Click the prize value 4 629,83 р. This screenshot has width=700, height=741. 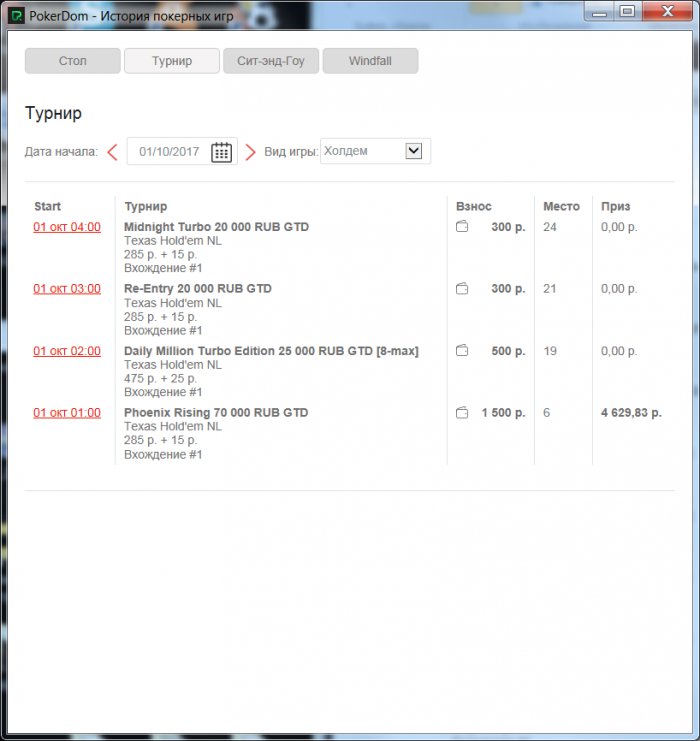(631, 413)
